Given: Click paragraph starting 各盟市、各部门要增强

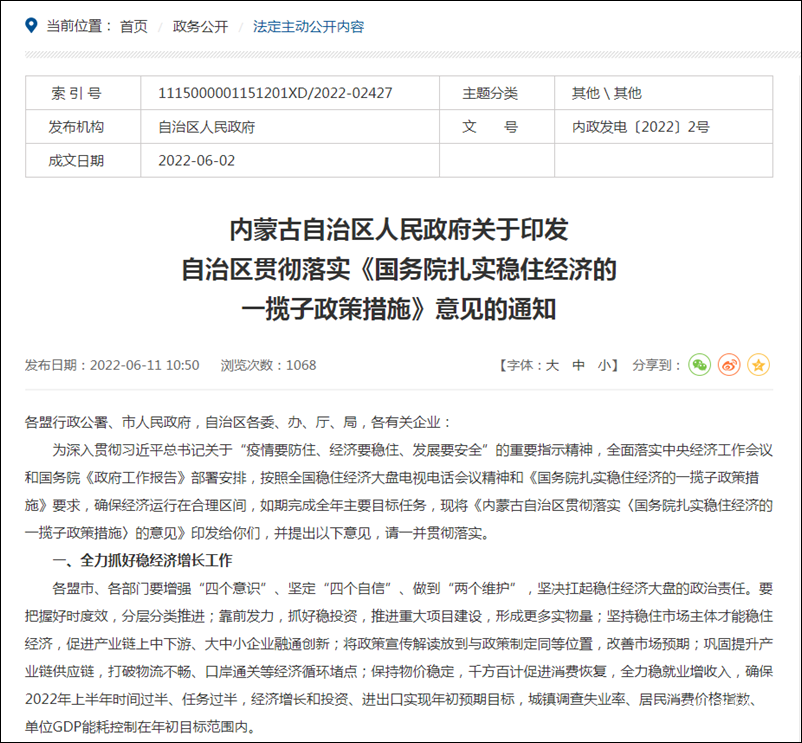Looking at the screenshot, I should click(399, 657).
